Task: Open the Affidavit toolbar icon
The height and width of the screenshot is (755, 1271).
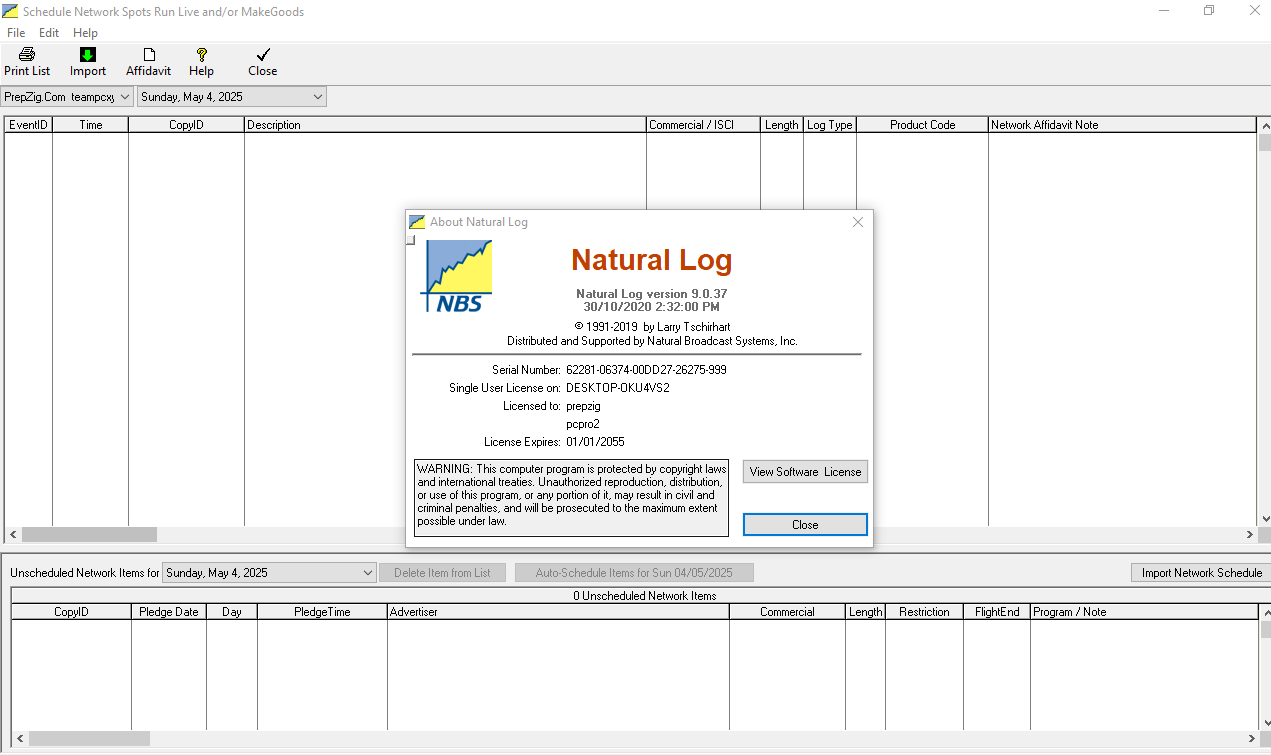Action: 149,54
